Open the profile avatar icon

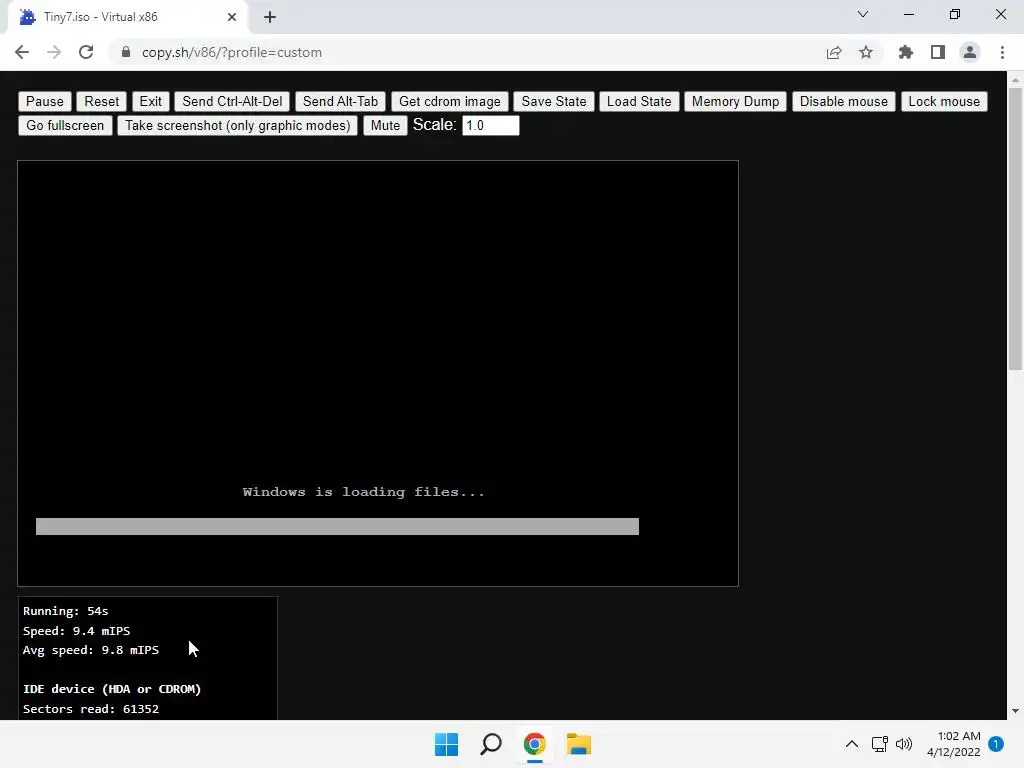[x=970, y=52]
